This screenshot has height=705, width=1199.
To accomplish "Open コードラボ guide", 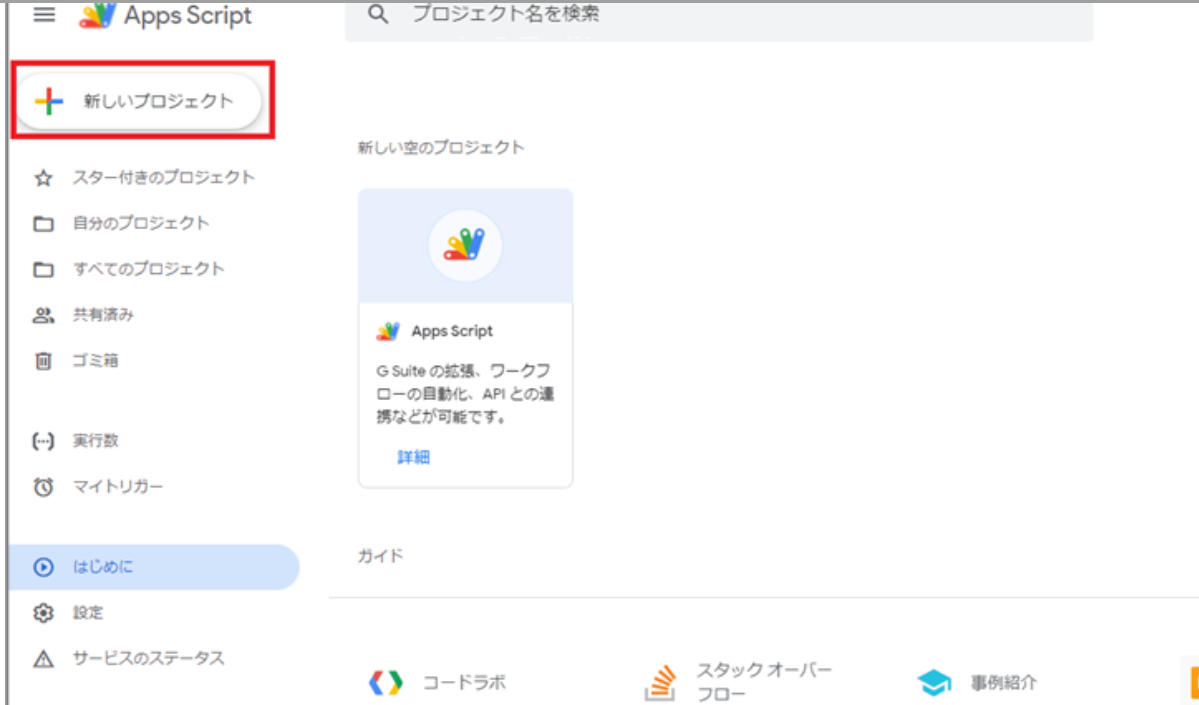I will [464, 682].
